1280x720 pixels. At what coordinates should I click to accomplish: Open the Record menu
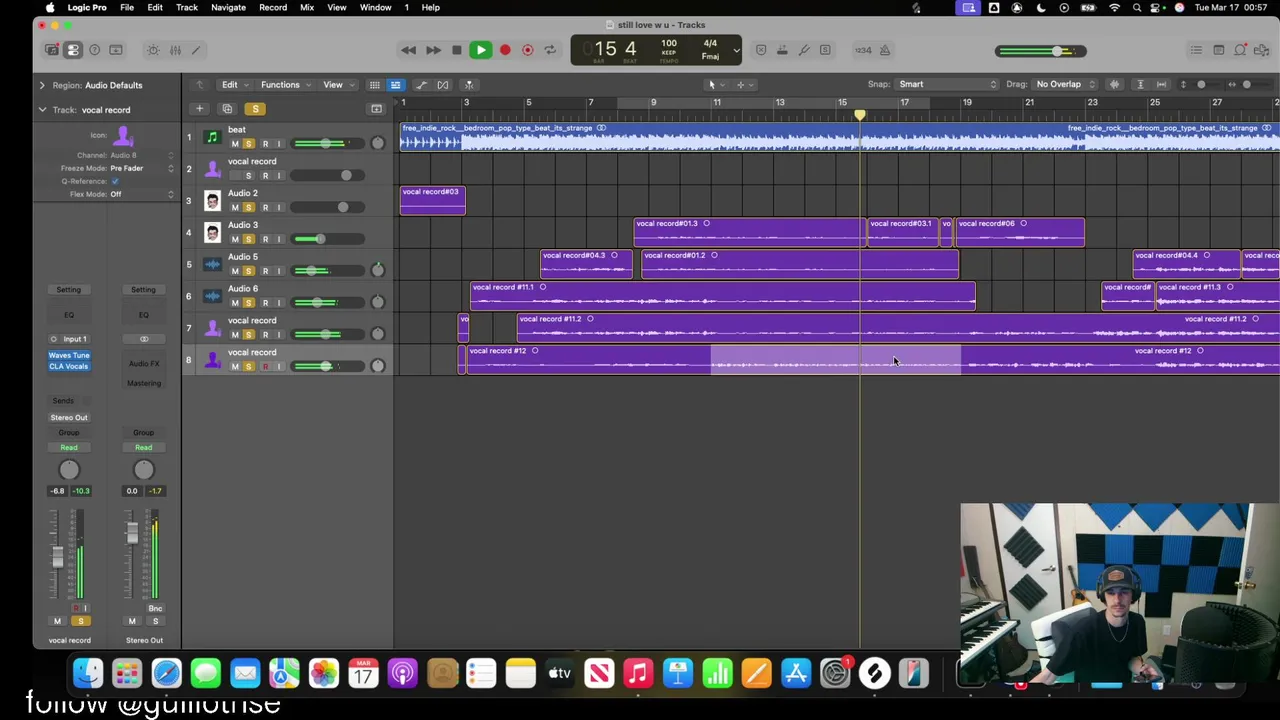[x=273, y=7]
